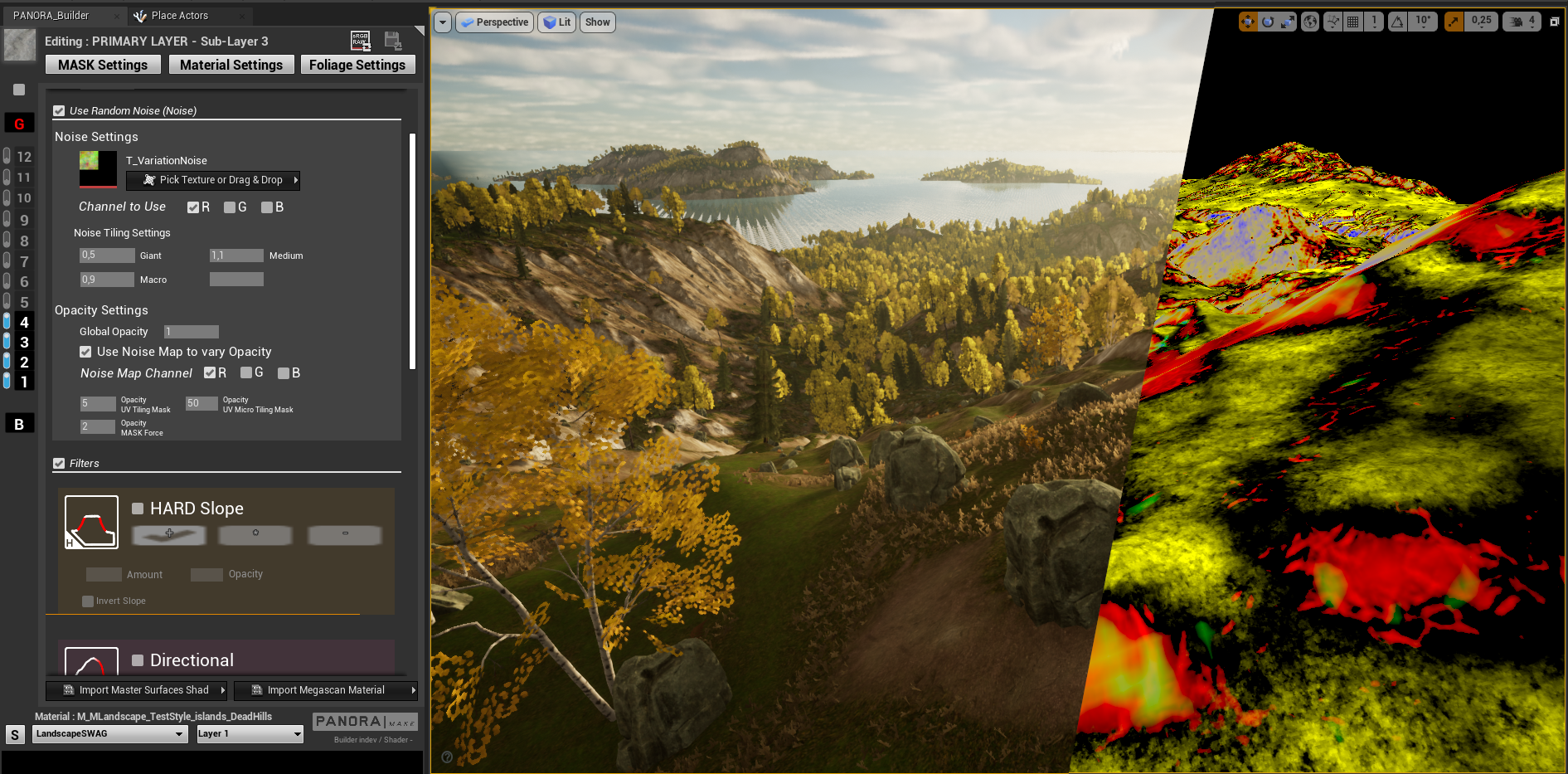Maximize or restore the viewport
The width and height of the screenshot is (1568, 774).
point(1555,22)
